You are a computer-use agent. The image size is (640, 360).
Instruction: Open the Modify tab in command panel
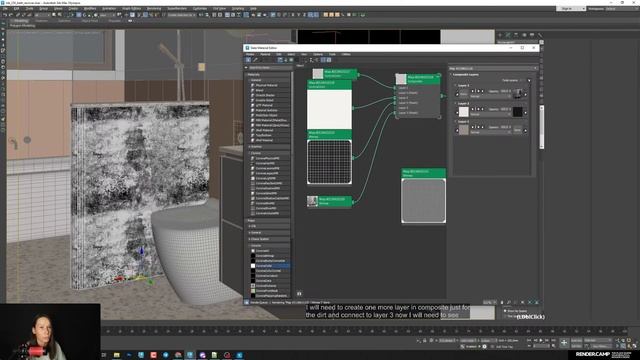(x=508, y=35)
